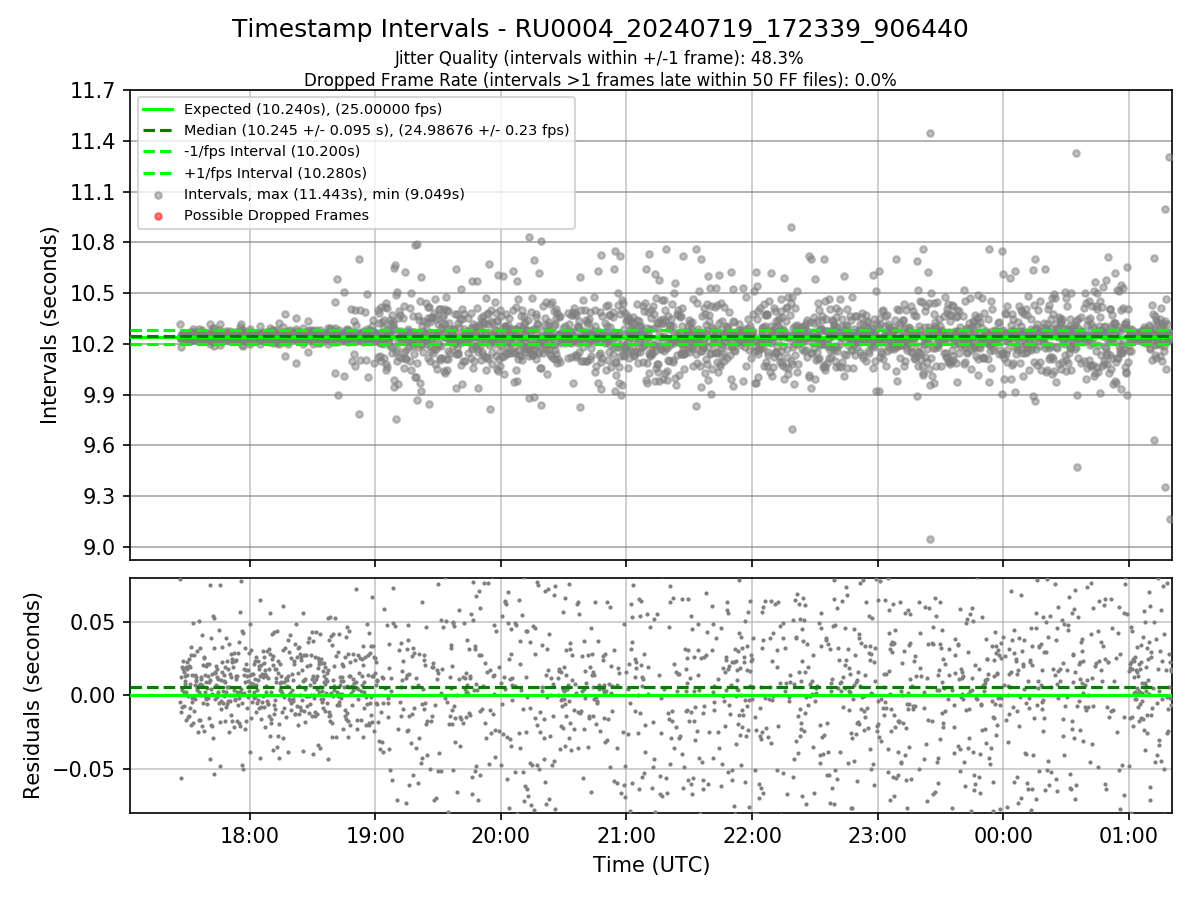Click legend entry 'Median (10.245 +/- 0.095 s)'
1200x900 pixels.
tap(377, 130)
